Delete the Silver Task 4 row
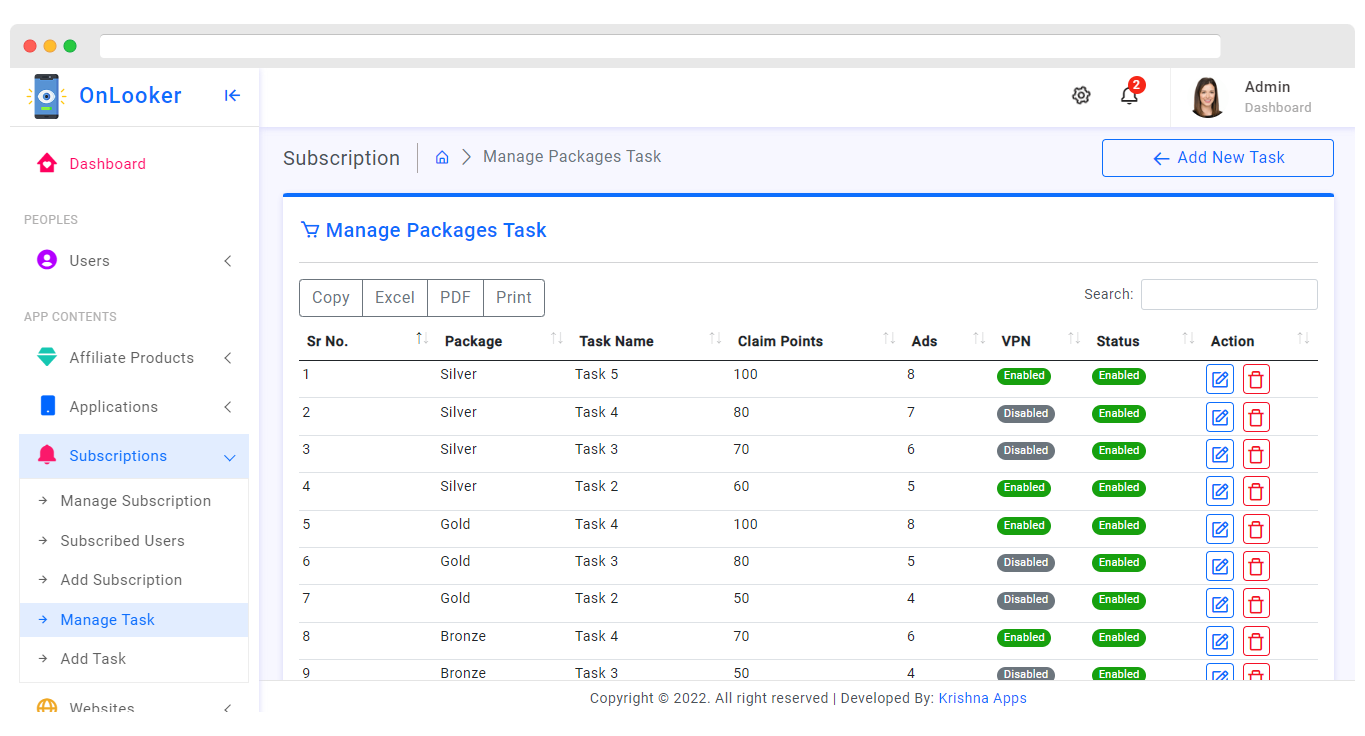The height and width of the screenshot is (736, 1365). click(1256, 417)
